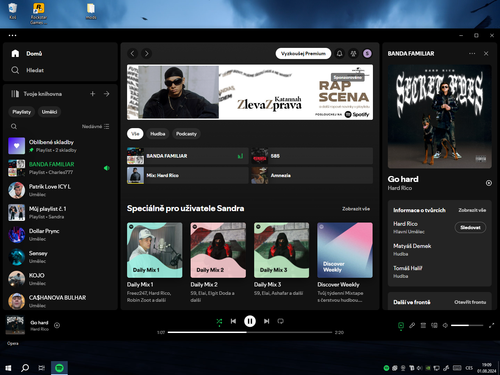Click the Rap Scéna sponsored banner
500x375 pixels.
[x=250, y=92]
